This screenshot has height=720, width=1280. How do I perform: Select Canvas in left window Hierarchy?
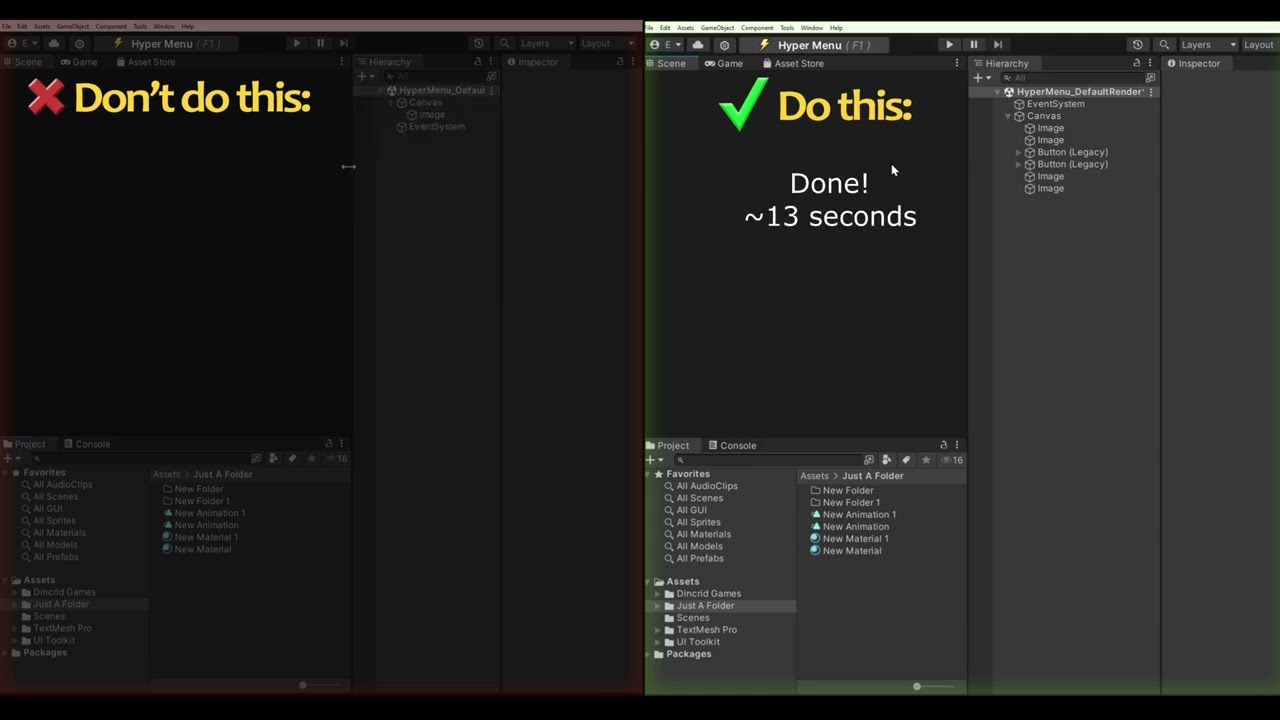425,102
